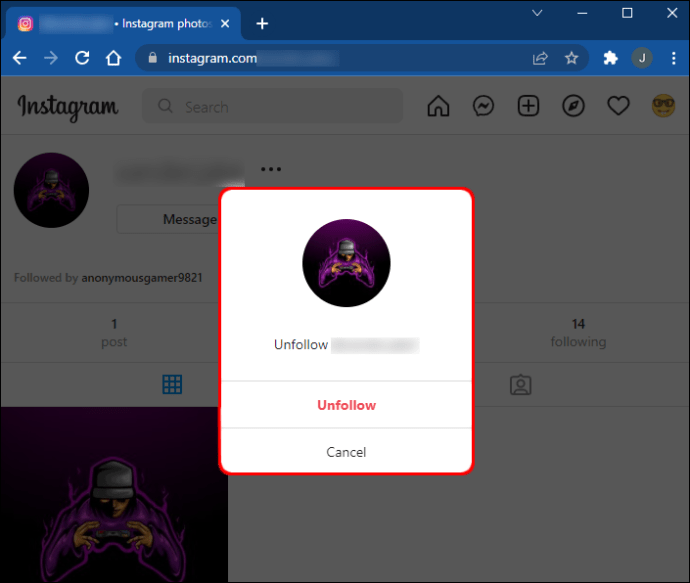Go forward in browser
The height and width of the screenshot is (583, 690).
pos(51,58)
